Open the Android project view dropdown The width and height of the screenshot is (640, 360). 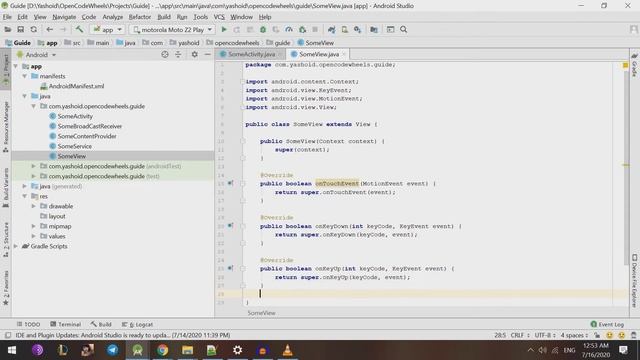(x=36, y=54)
